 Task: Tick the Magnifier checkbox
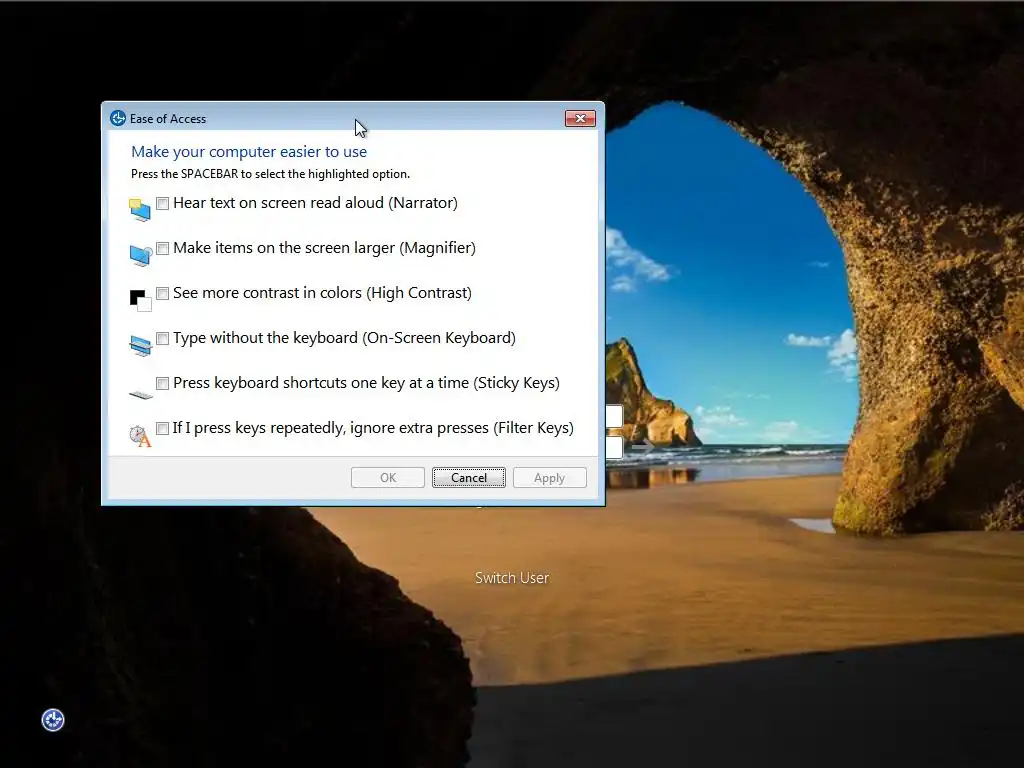pyautogui.click(x=163, y=248)
